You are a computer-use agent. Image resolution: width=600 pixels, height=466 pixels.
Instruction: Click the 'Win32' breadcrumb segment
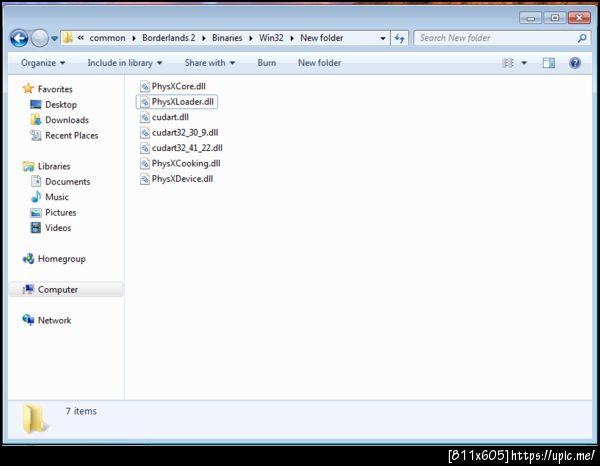(x=271, y=38)
